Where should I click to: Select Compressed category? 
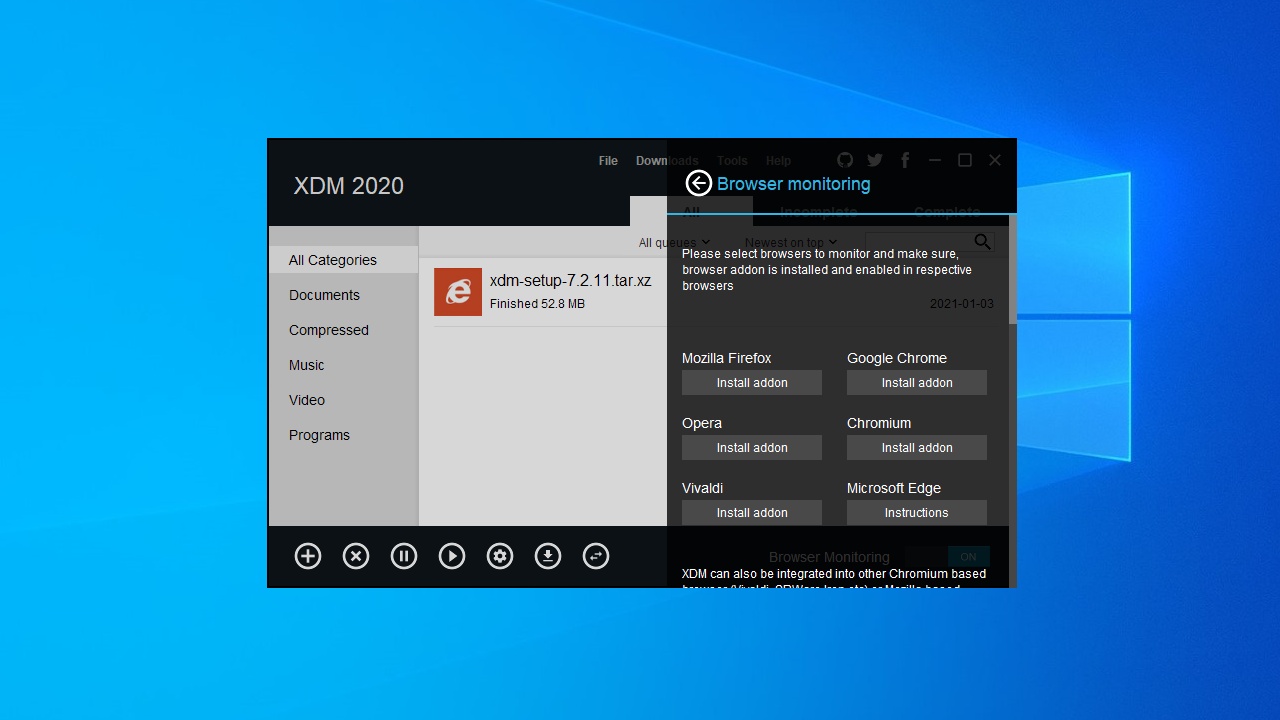click(x=343, y=330)
